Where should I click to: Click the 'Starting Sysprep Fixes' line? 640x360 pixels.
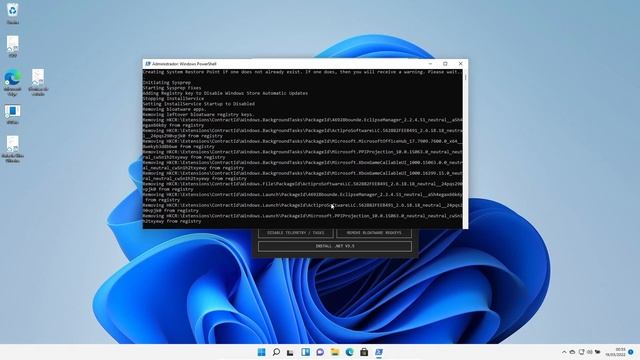coord(172,88)
